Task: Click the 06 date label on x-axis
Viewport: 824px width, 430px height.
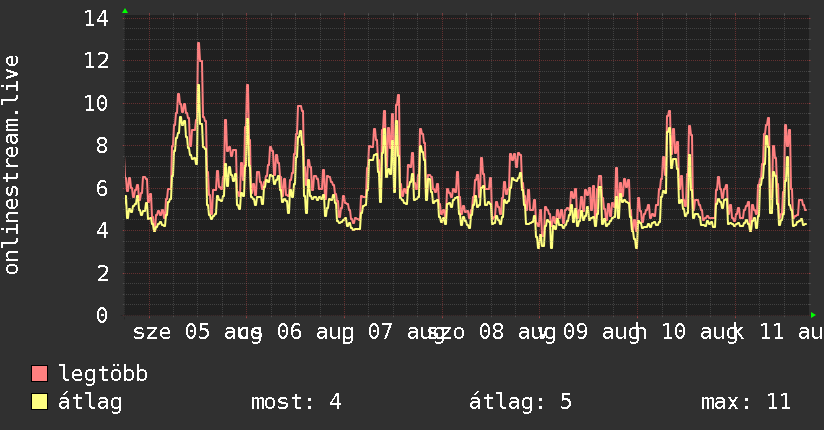Action: tap(290, 332)
